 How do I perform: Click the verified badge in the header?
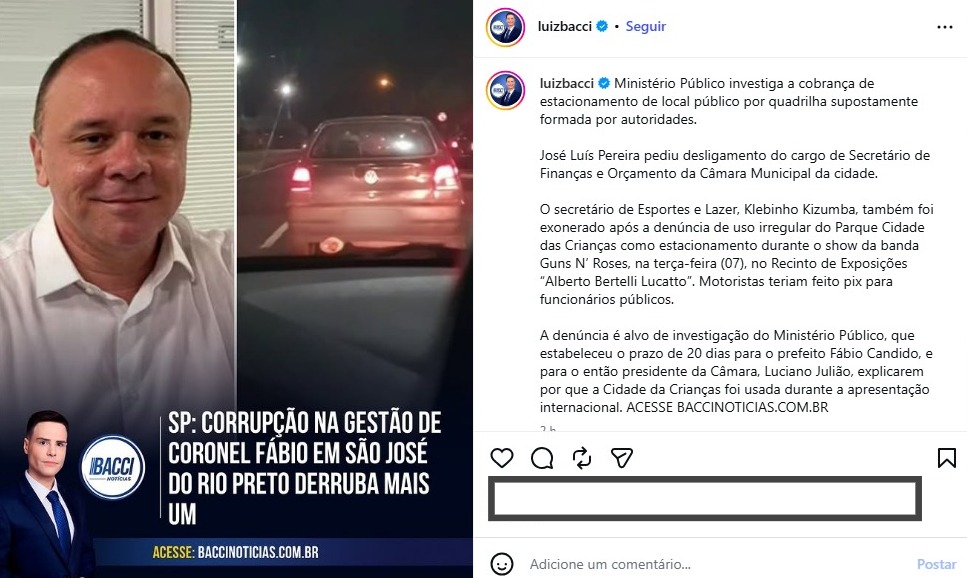[x=603, y=26]
